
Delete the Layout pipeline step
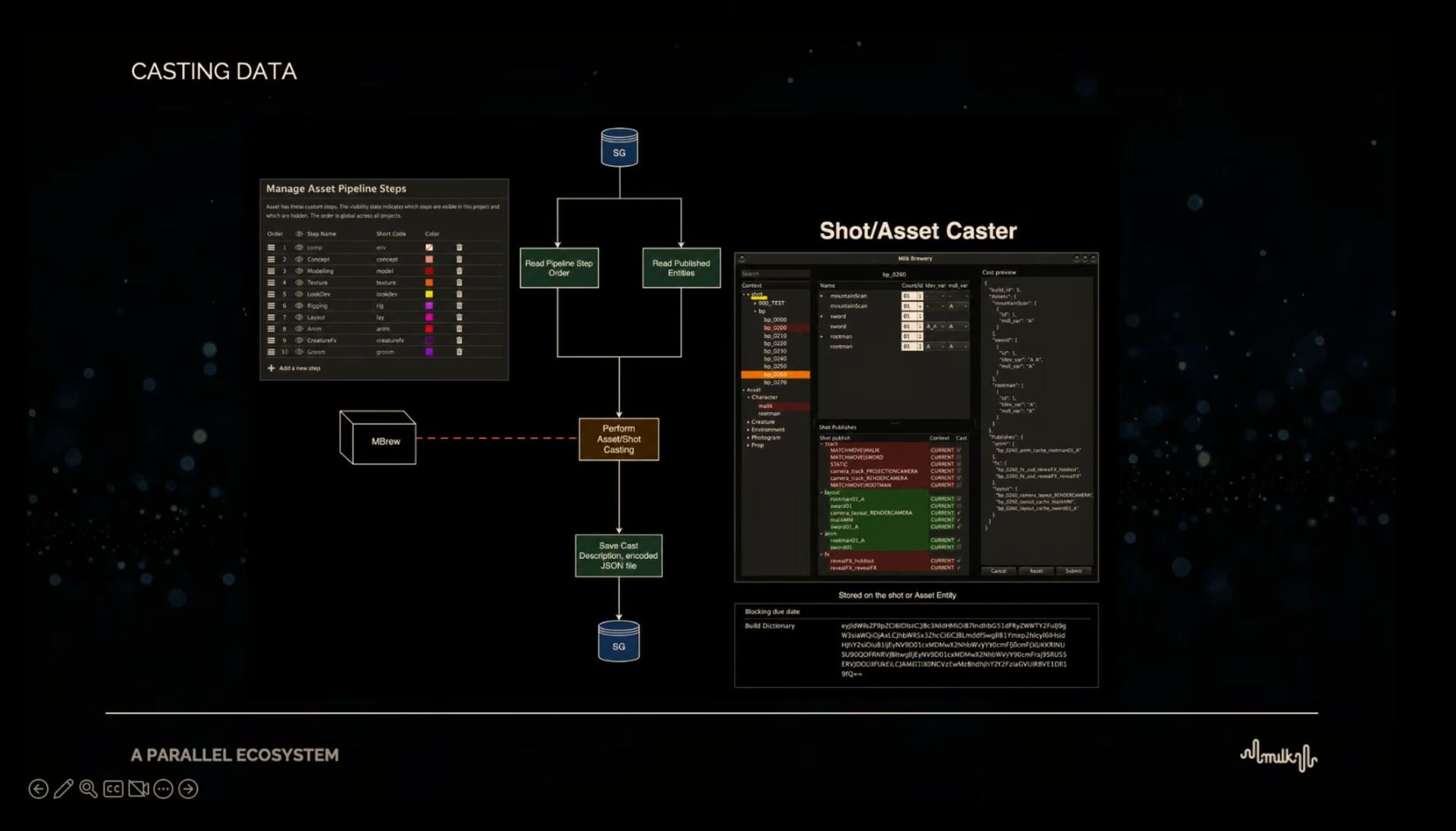click(459, 317)
